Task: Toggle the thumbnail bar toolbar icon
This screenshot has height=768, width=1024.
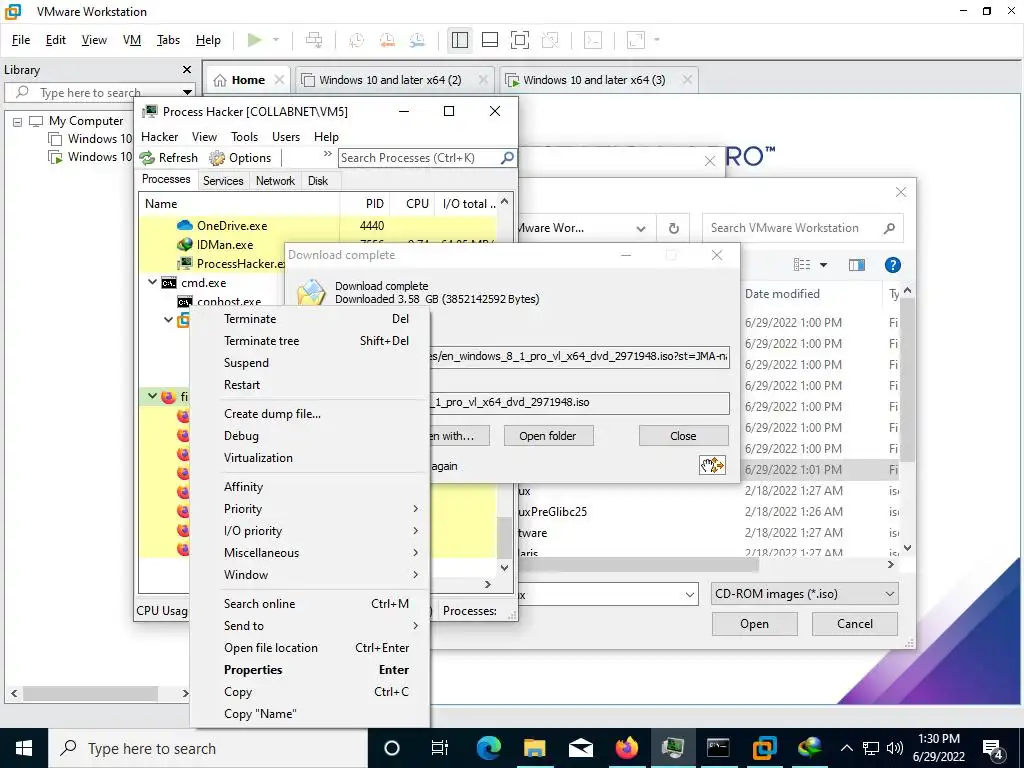Action: (490, 40)
